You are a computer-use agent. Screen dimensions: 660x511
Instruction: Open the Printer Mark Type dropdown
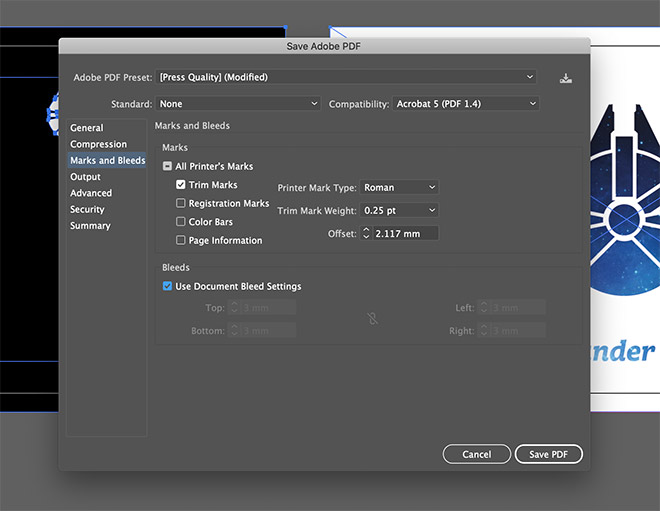pos(399,187)
